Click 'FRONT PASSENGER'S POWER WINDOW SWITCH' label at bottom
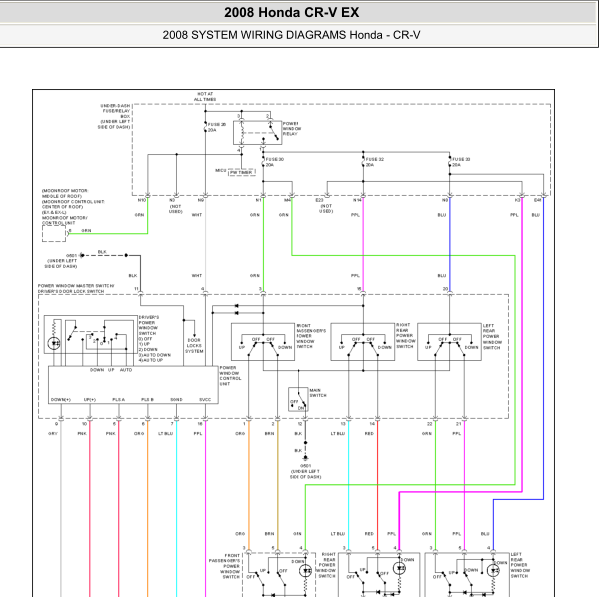The width and height of the screenshot is (600, 597). (x=224, y=566)
